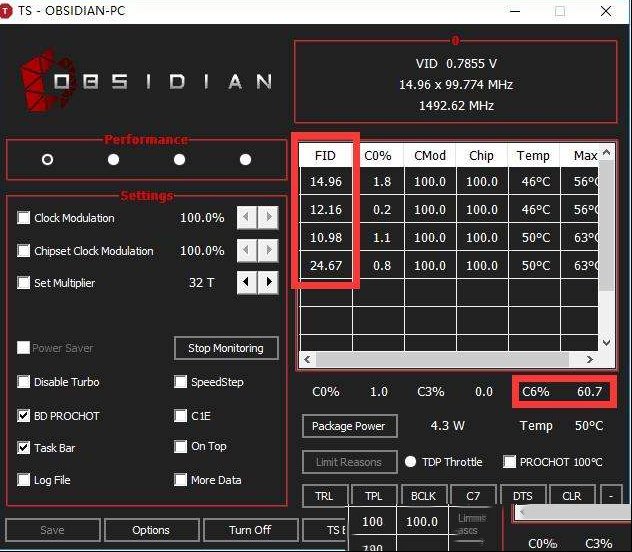Click the app icon in title bar
Viewport: 632px width, 552px height.
pyautogui.click(x=6, y=11)
